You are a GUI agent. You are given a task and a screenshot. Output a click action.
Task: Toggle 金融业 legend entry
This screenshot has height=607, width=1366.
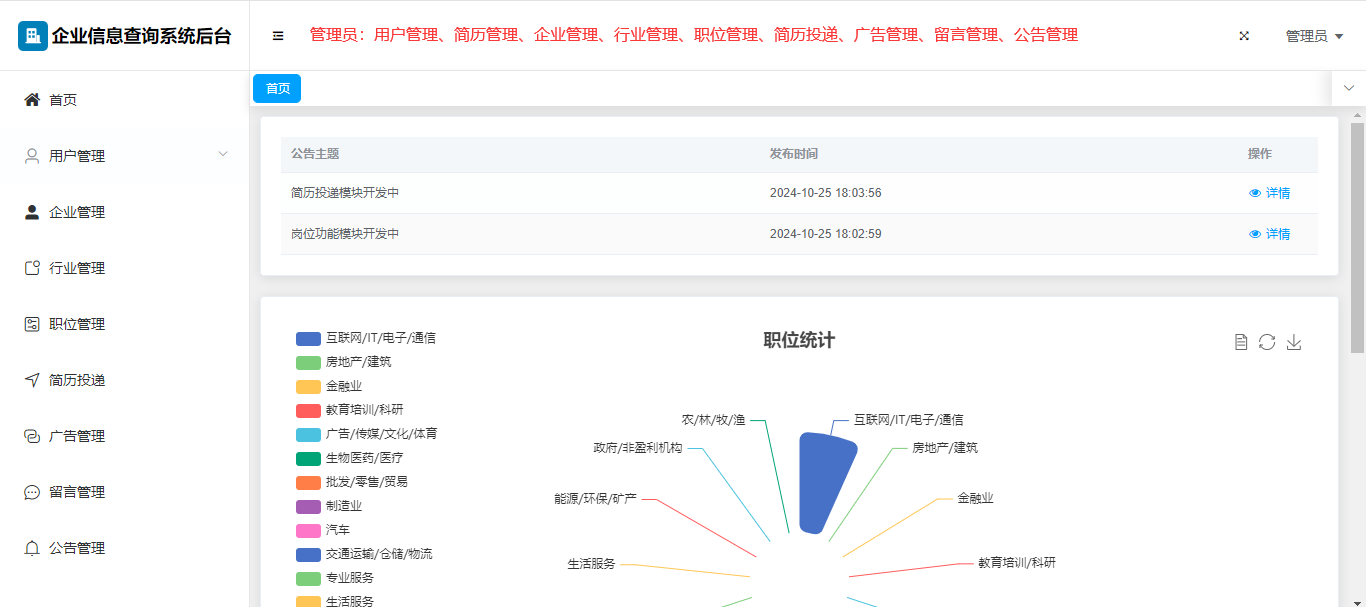[329, 386]
